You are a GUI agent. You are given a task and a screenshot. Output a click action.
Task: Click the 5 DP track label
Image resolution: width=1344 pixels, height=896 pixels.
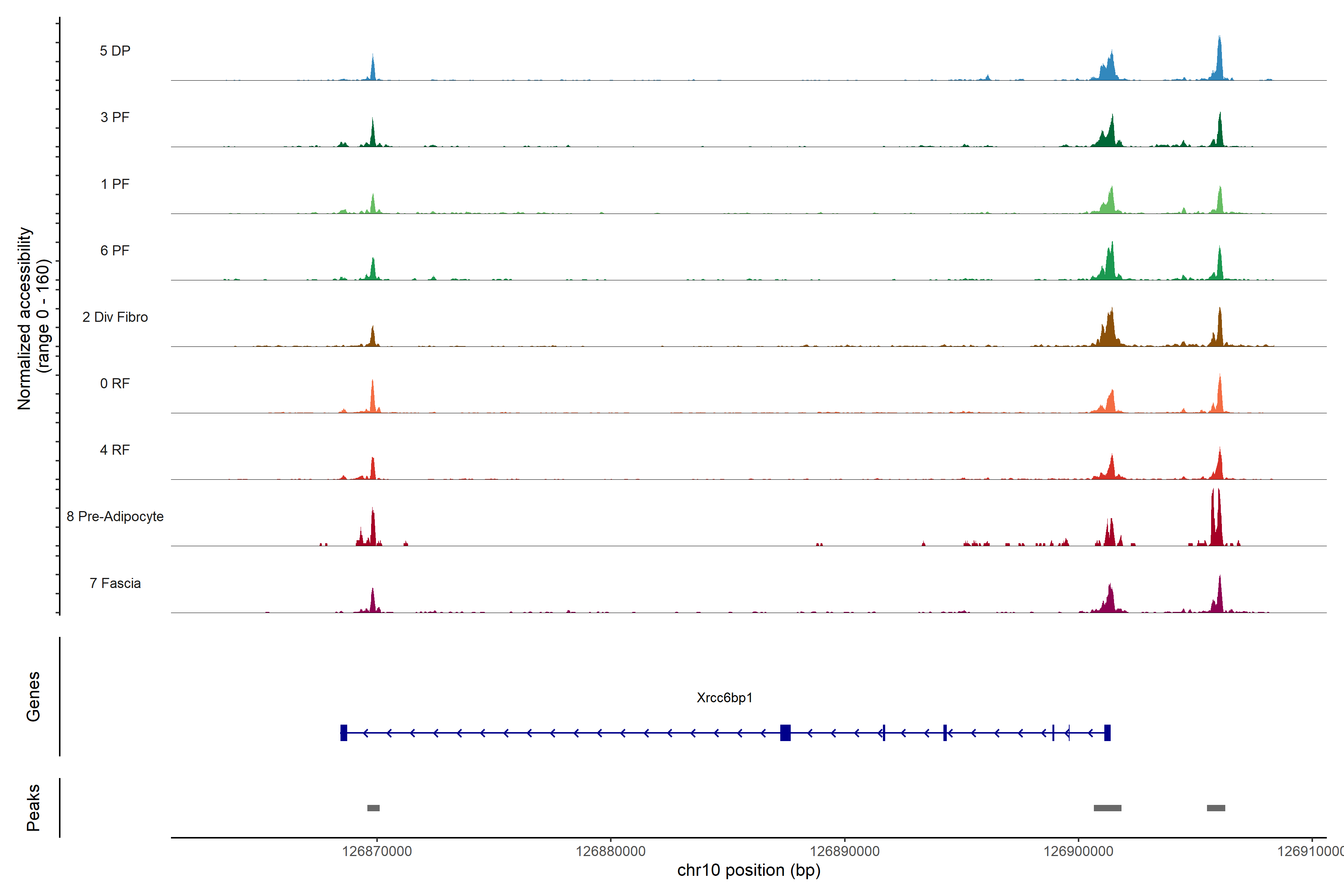(115, 51)
